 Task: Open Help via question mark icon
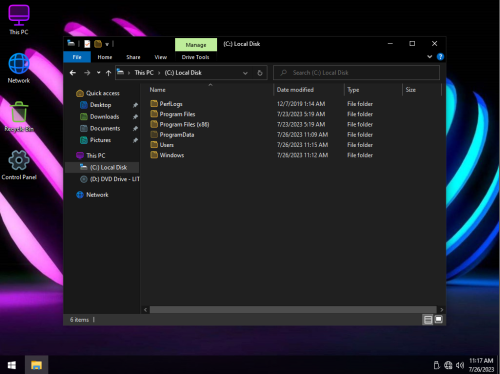(440, 57)
